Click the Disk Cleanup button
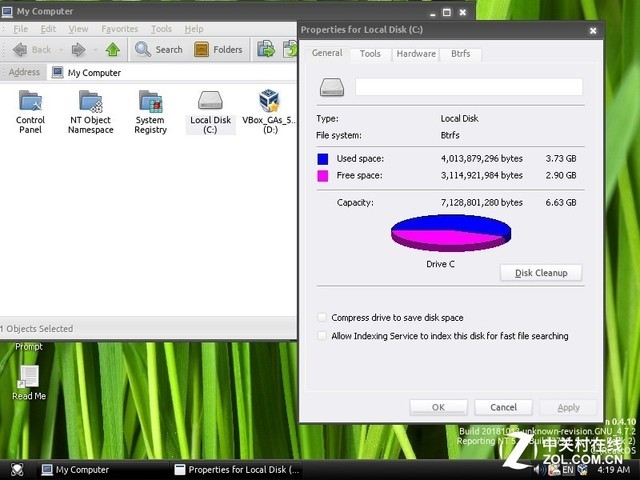This screenshot has height=480, width=640. [541, 273]
